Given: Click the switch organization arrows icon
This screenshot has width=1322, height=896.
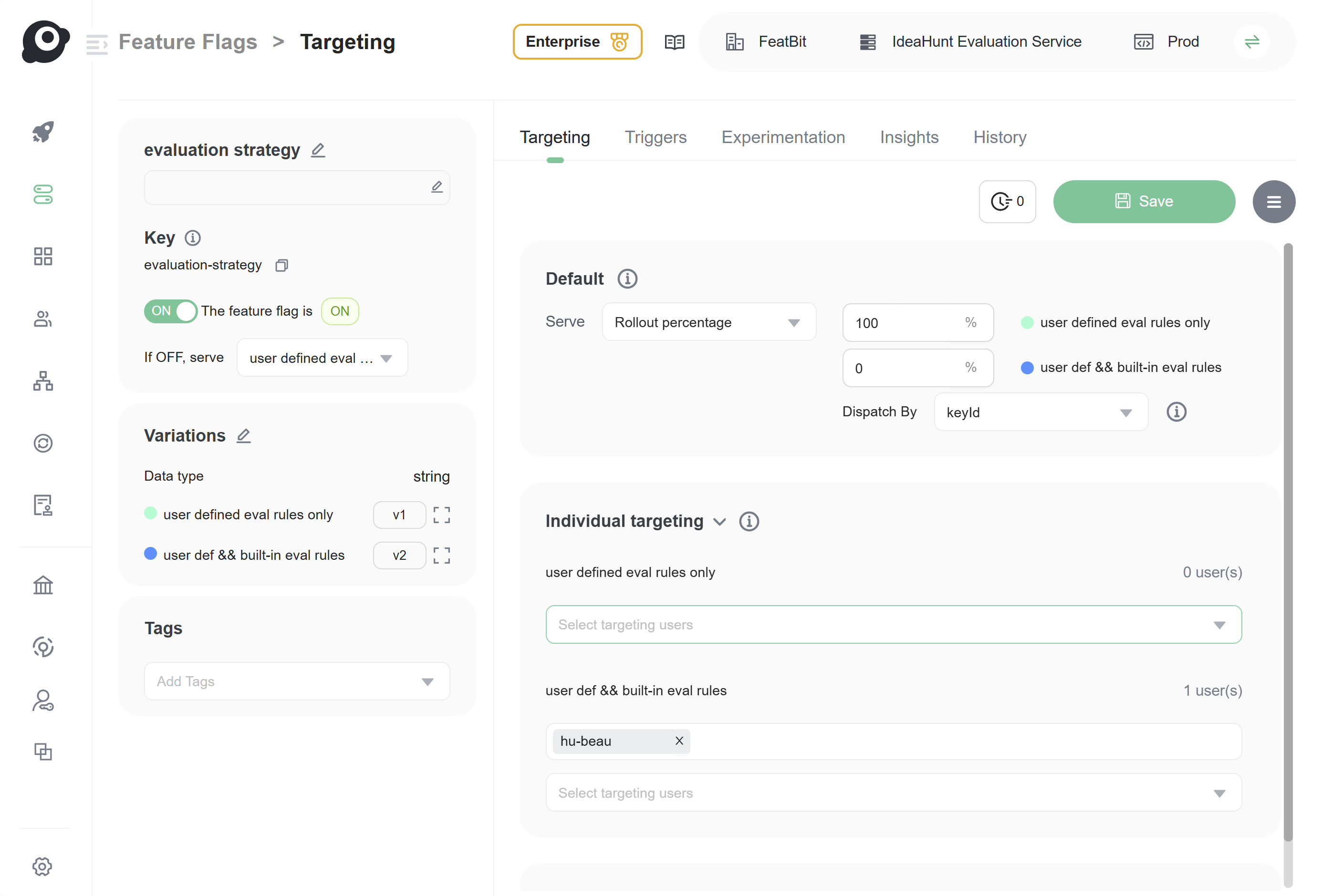Looking at the screenshot, I should (1251, 42).
